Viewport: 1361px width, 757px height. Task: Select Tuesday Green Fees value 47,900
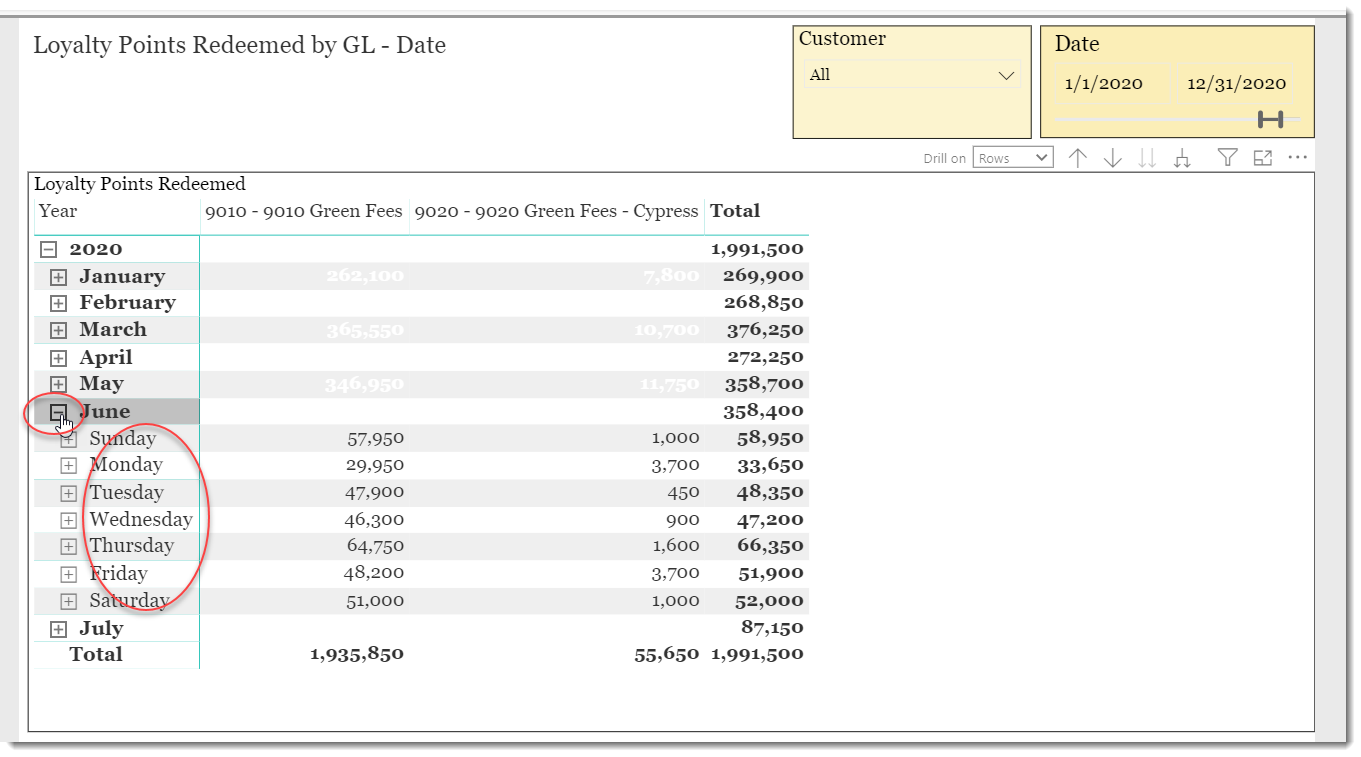(376, 492)
